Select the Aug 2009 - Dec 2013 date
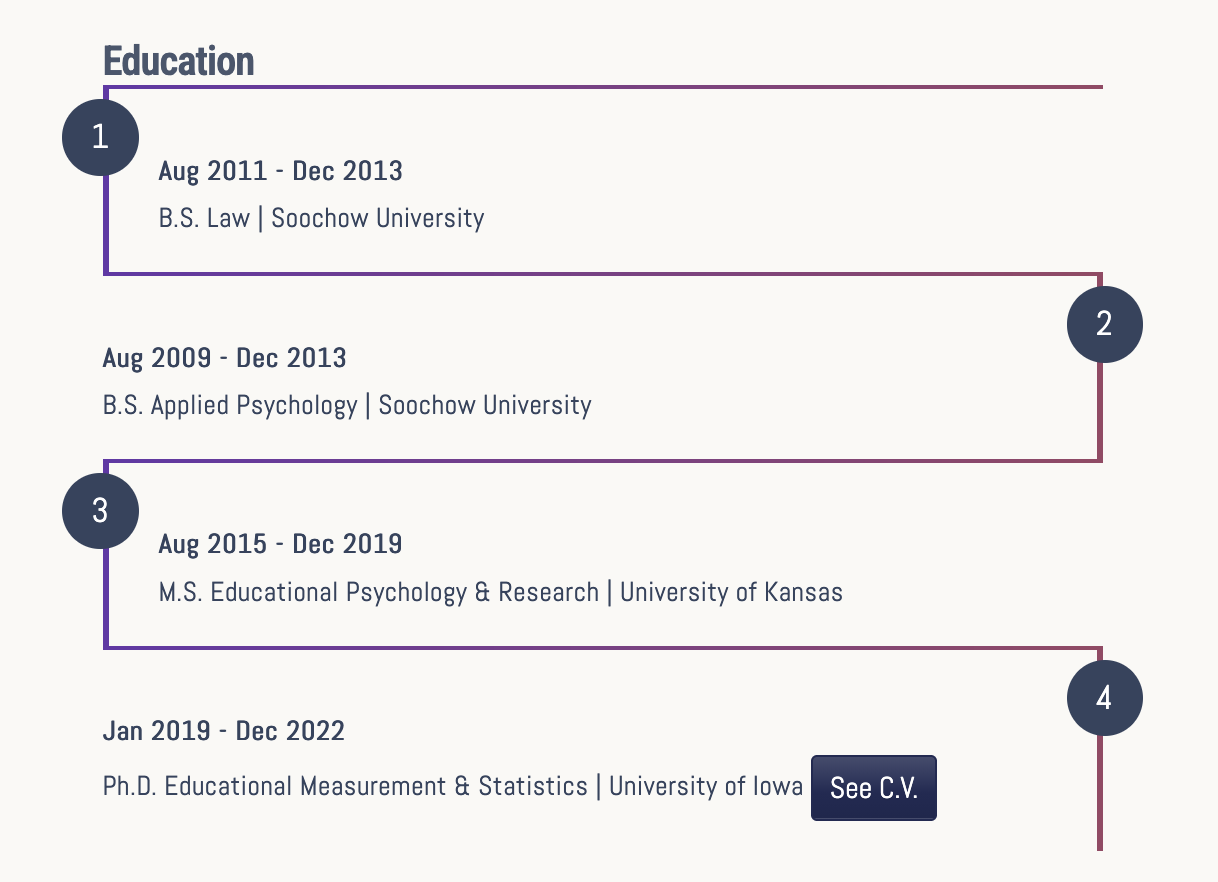Viewport: 1218px width, 882px height. point(224,358)
